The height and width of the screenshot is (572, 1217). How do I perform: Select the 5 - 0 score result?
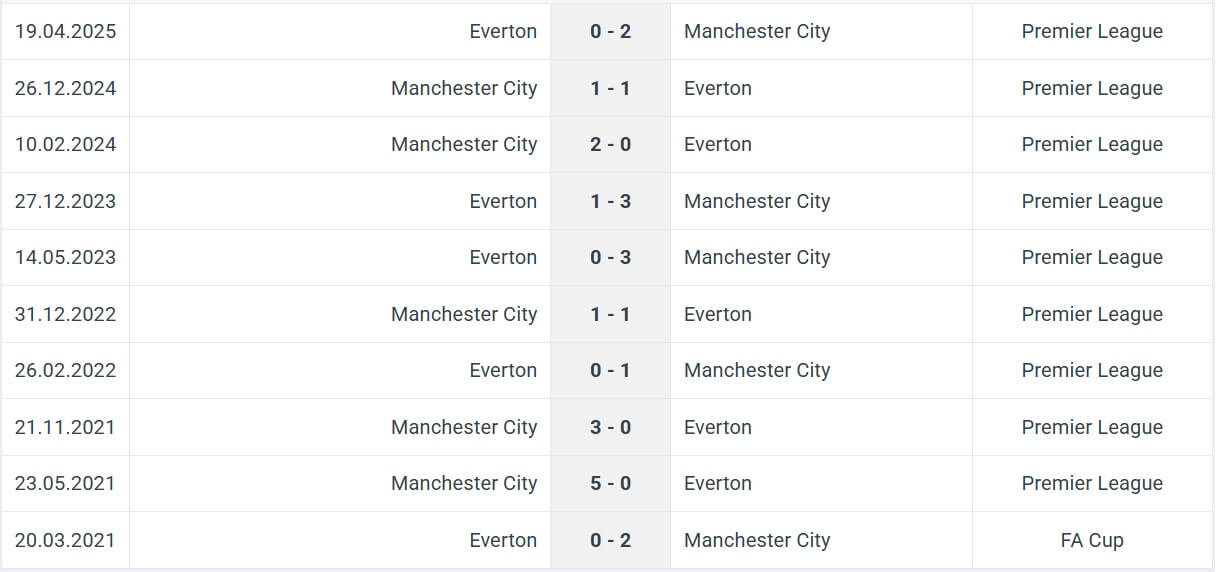tap(610, 483)
